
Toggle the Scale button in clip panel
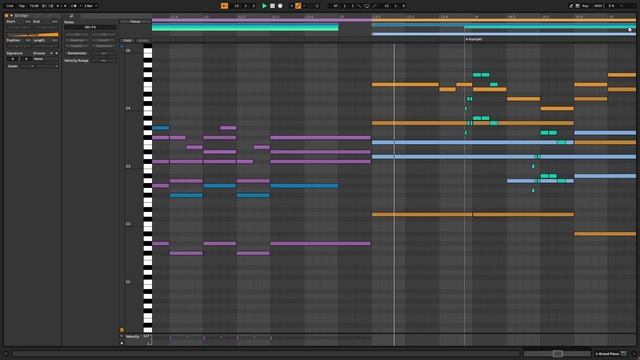(x=13, y=66)
